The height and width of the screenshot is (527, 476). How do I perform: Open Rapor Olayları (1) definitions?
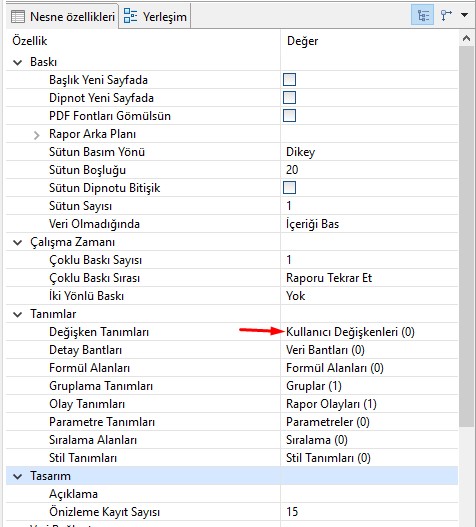click(331, 404)
